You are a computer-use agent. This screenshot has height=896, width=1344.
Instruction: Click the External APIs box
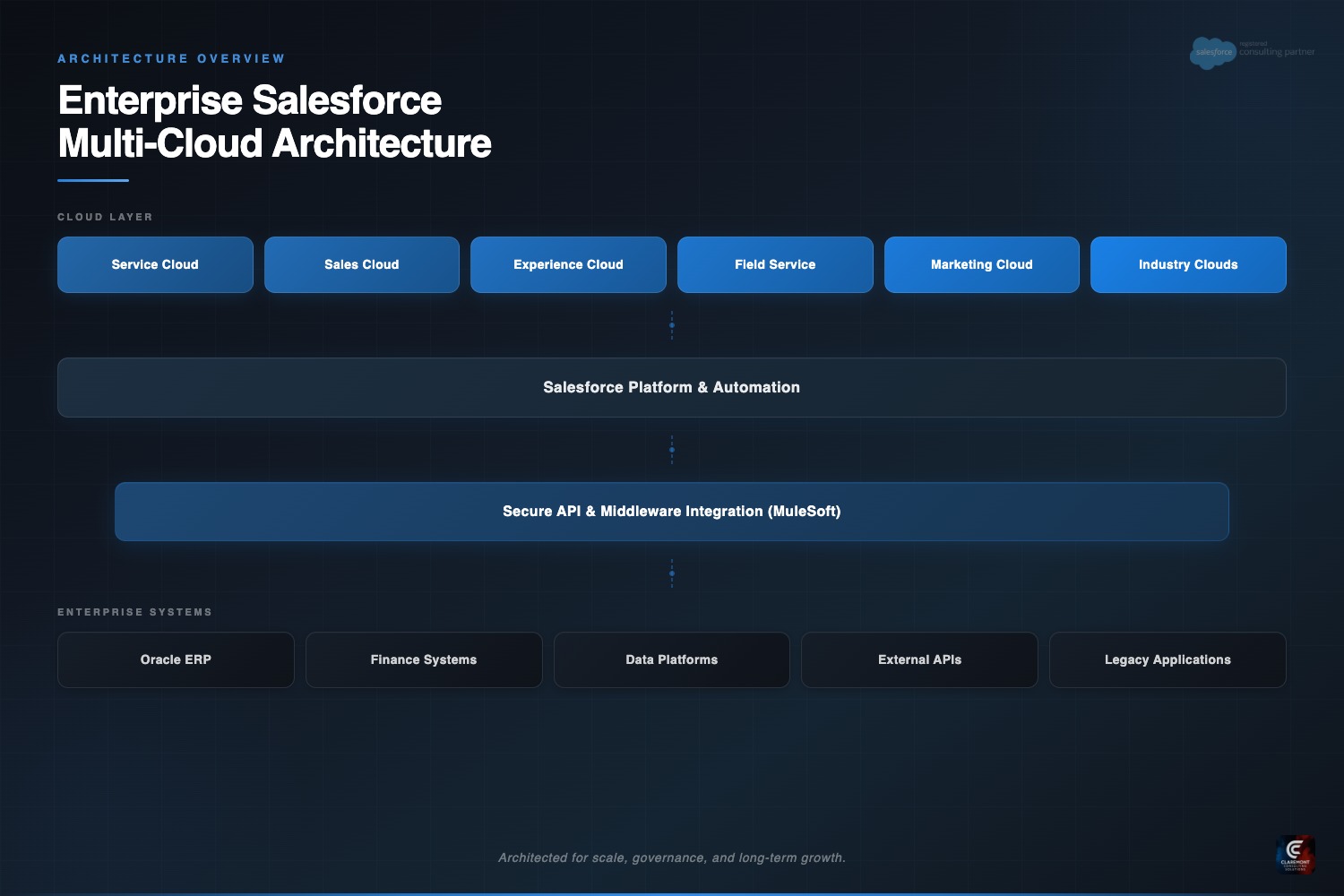tap(919, 659)
